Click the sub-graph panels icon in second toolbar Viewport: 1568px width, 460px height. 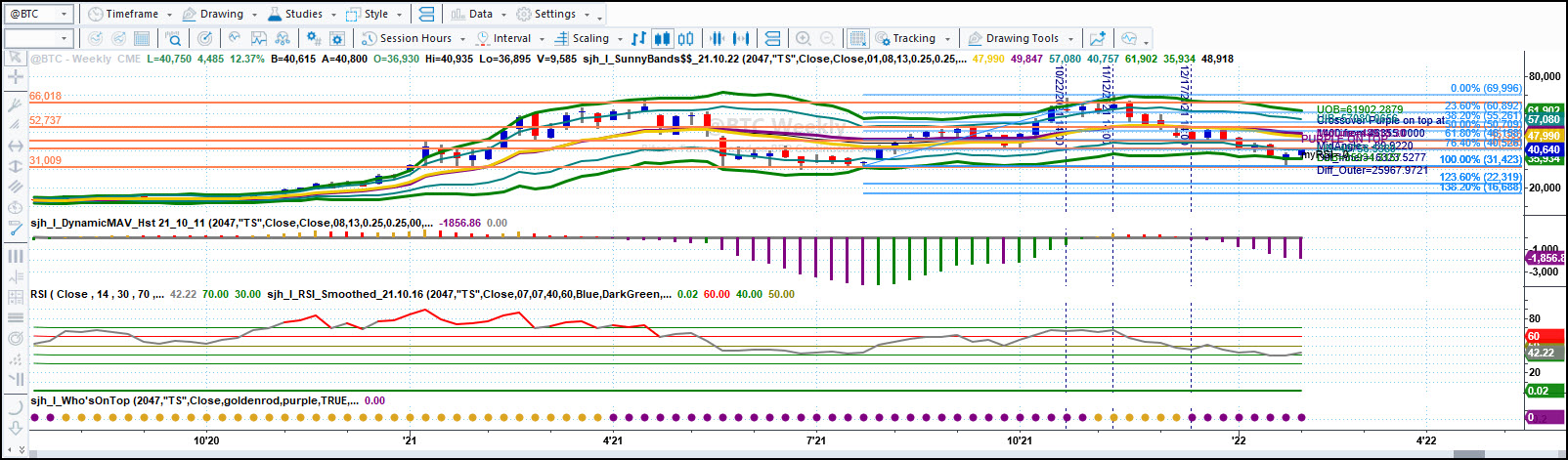[x=772, y=38]
